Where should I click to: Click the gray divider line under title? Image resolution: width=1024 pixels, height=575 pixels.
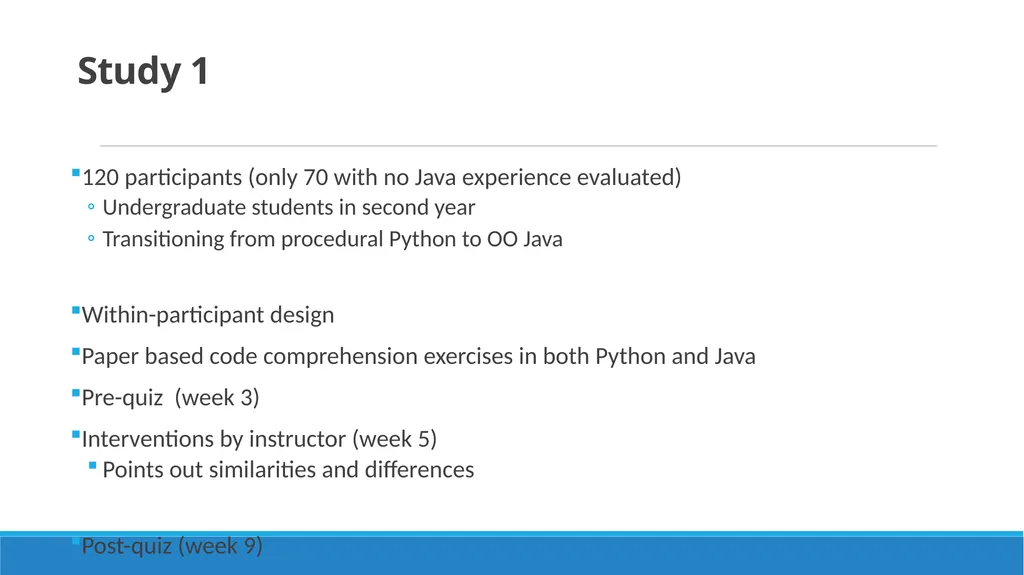[519, 146]
